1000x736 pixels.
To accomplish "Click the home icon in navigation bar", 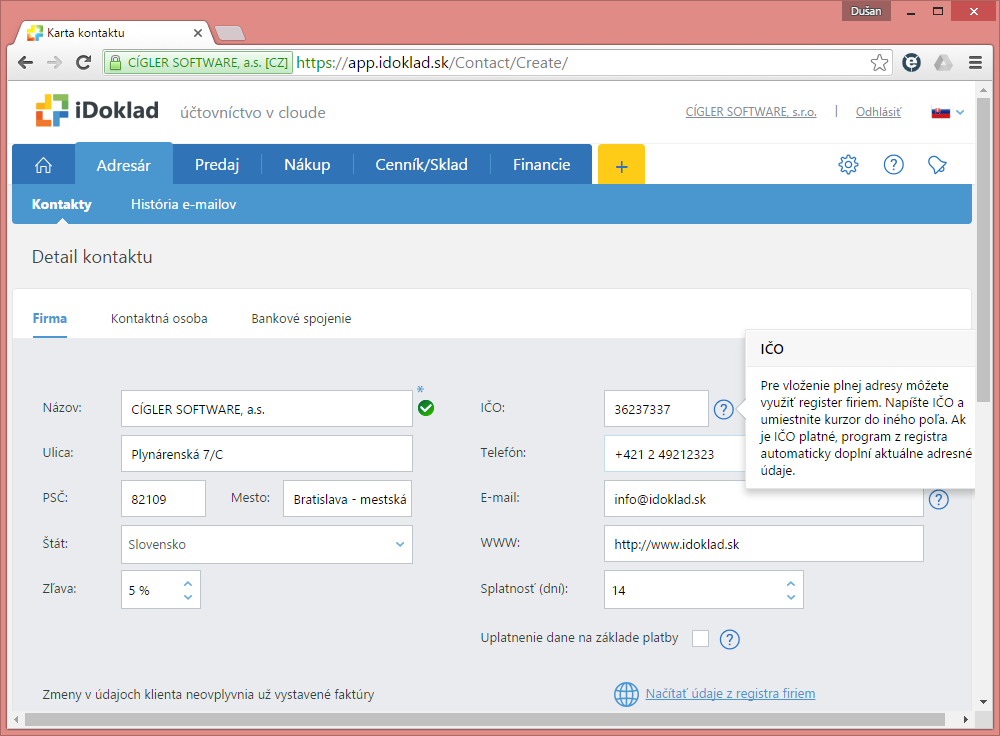I will [43, 165].
